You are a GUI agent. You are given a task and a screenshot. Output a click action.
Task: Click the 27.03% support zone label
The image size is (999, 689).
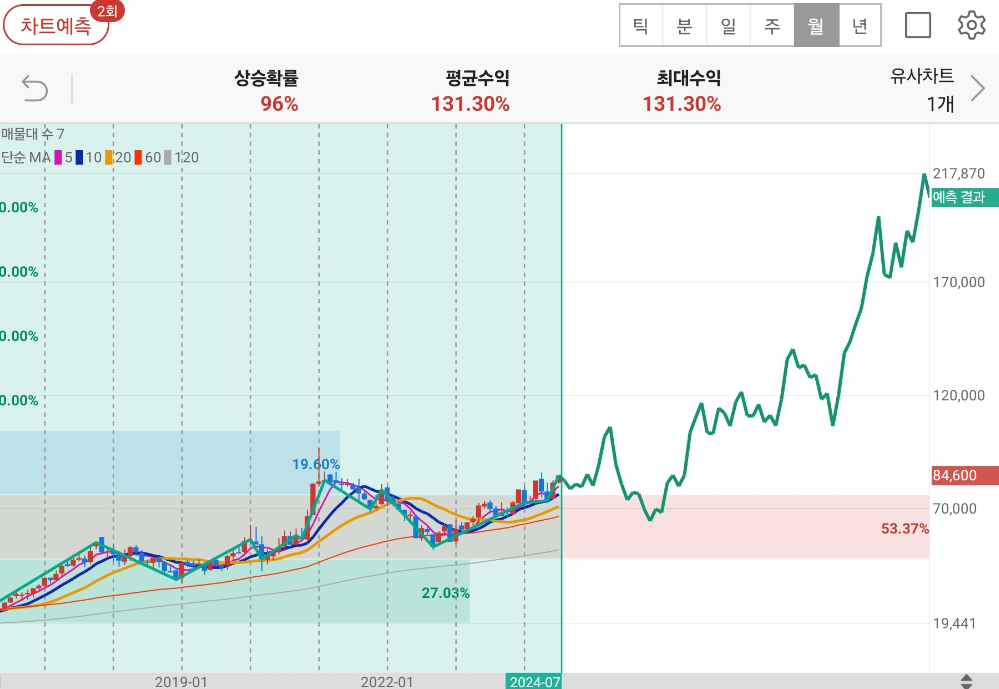pyautogui.click(x=443, y=593)
